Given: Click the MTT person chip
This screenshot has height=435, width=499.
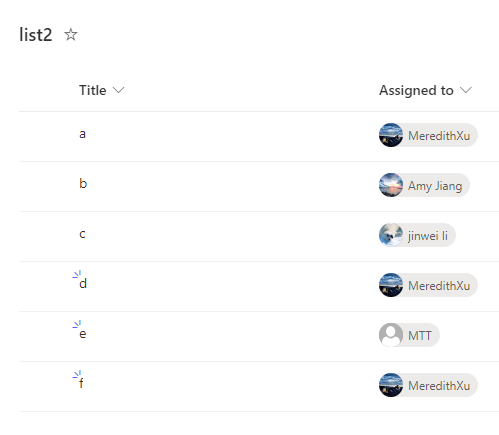Looking at the screenshot, I should pos(409,335).
